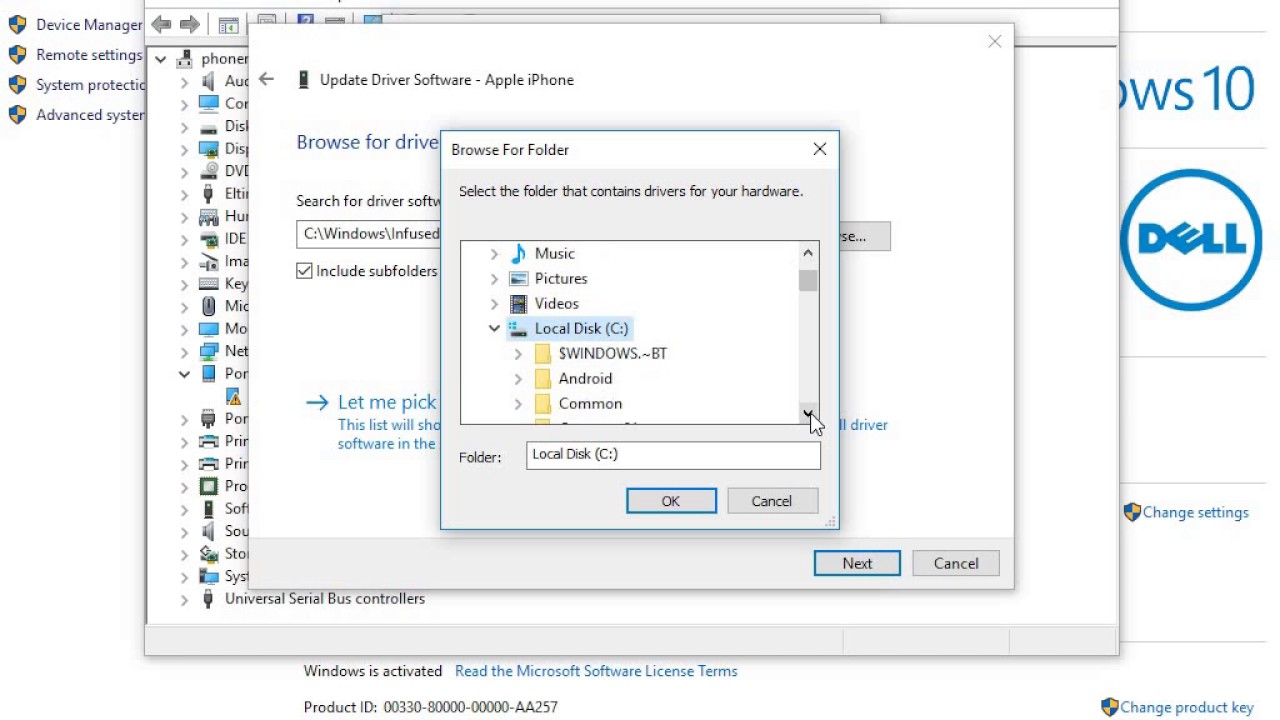Expand the Videos node in folder tree

coord(494,304)
